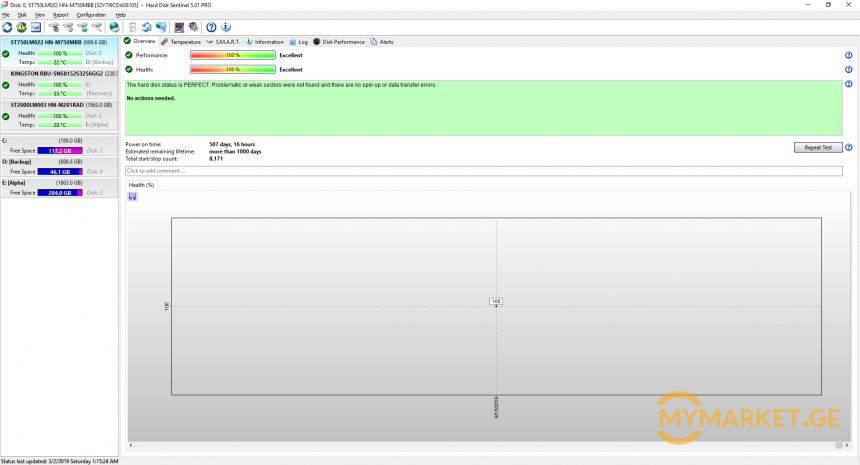This screenshot has width=860, height=465.
Task: Click the 'more than 1000 days' value
Action: (235, 151)
